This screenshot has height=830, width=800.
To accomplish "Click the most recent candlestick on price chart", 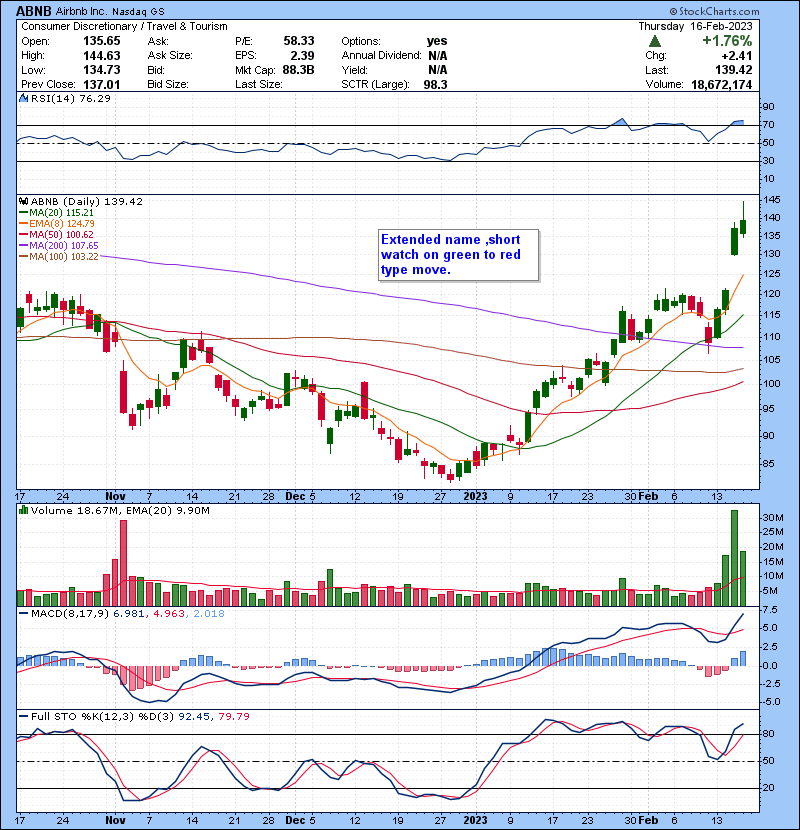I will (x=743, y=227).
